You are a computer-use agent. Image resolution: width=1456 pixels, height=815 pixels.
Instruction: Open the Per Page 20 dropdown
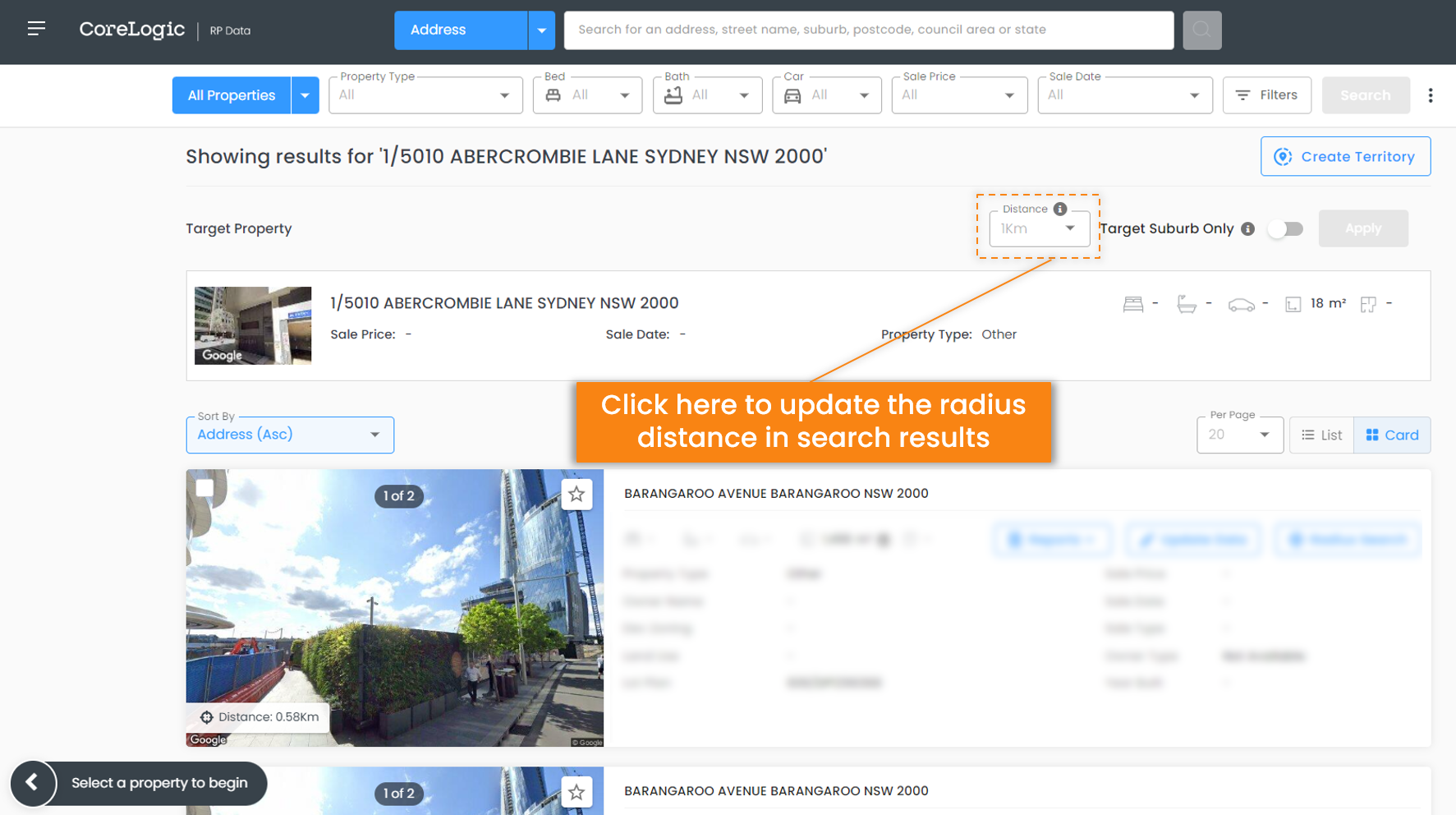[1239, 435]
